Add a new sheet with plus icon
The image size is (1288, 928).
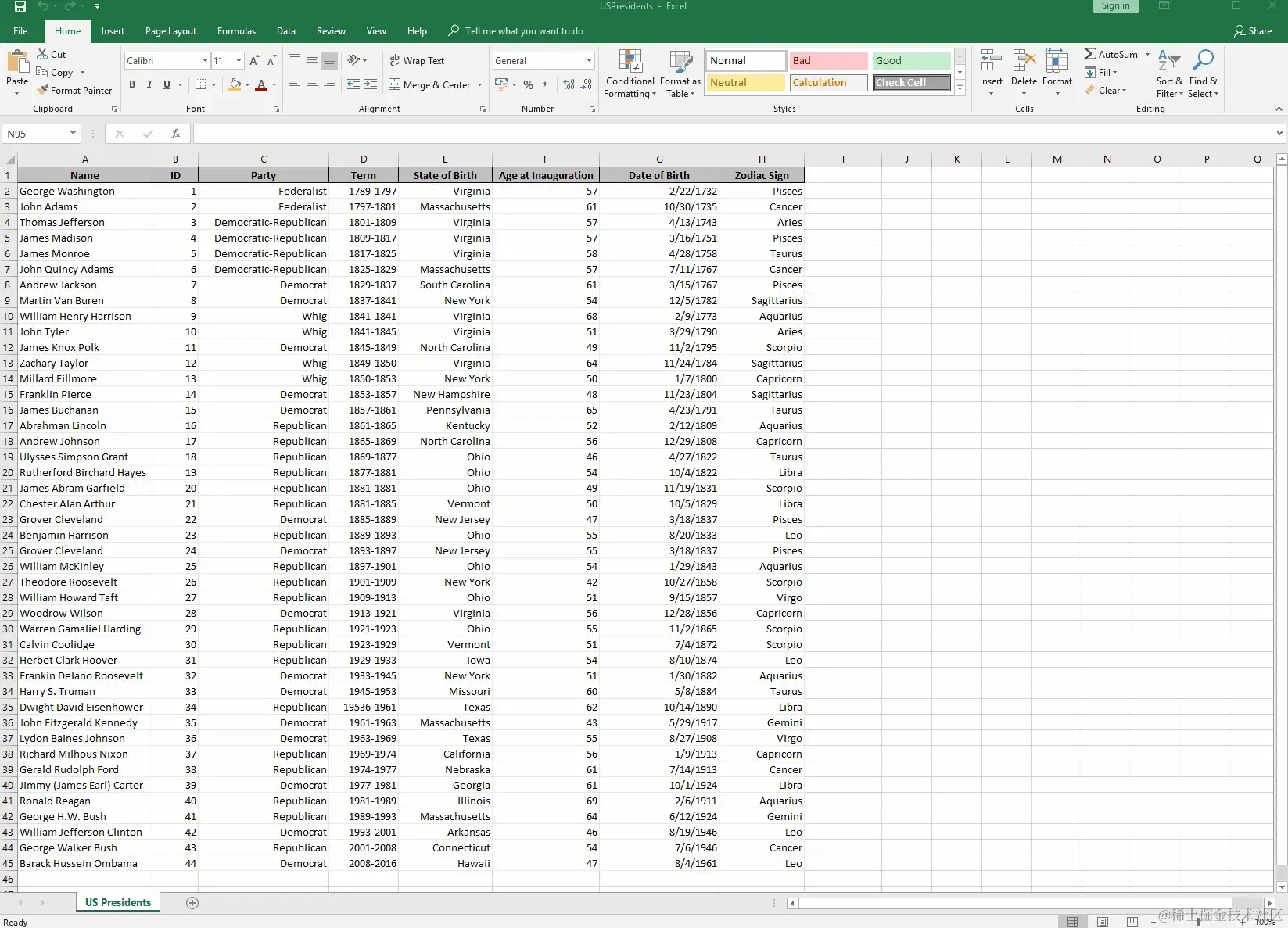tap(192, 903)
